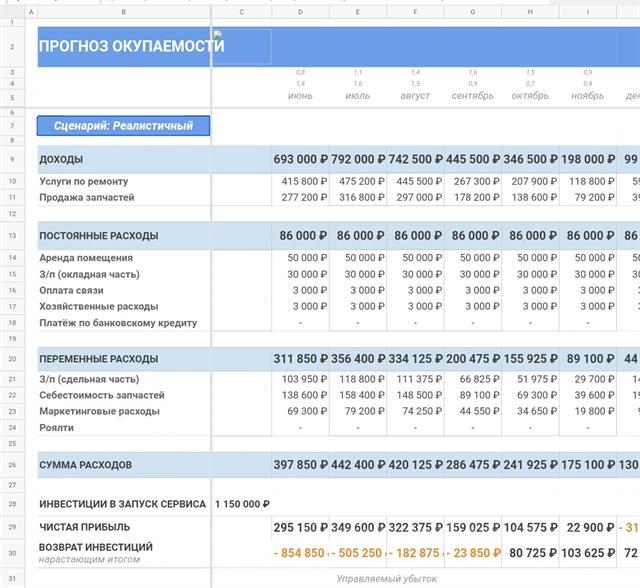Click the 'Себестоимость запчастей' label

(x=102, y=395)
